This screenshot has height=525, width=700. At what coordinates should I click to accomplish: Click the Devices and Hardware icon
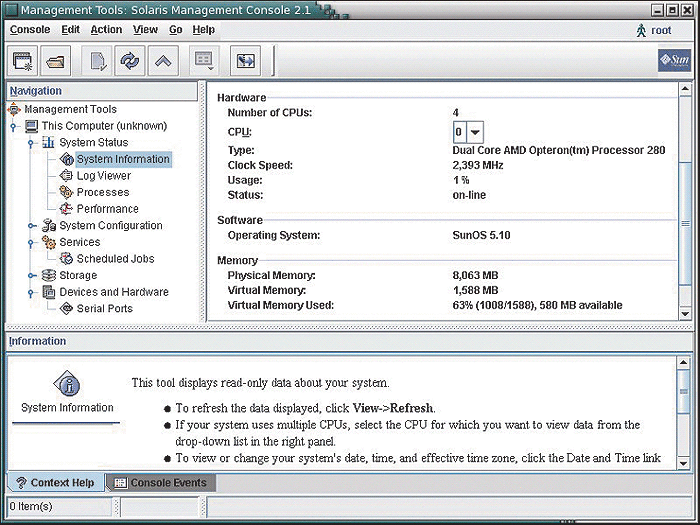pyautogui.click(x=48, y=292)
